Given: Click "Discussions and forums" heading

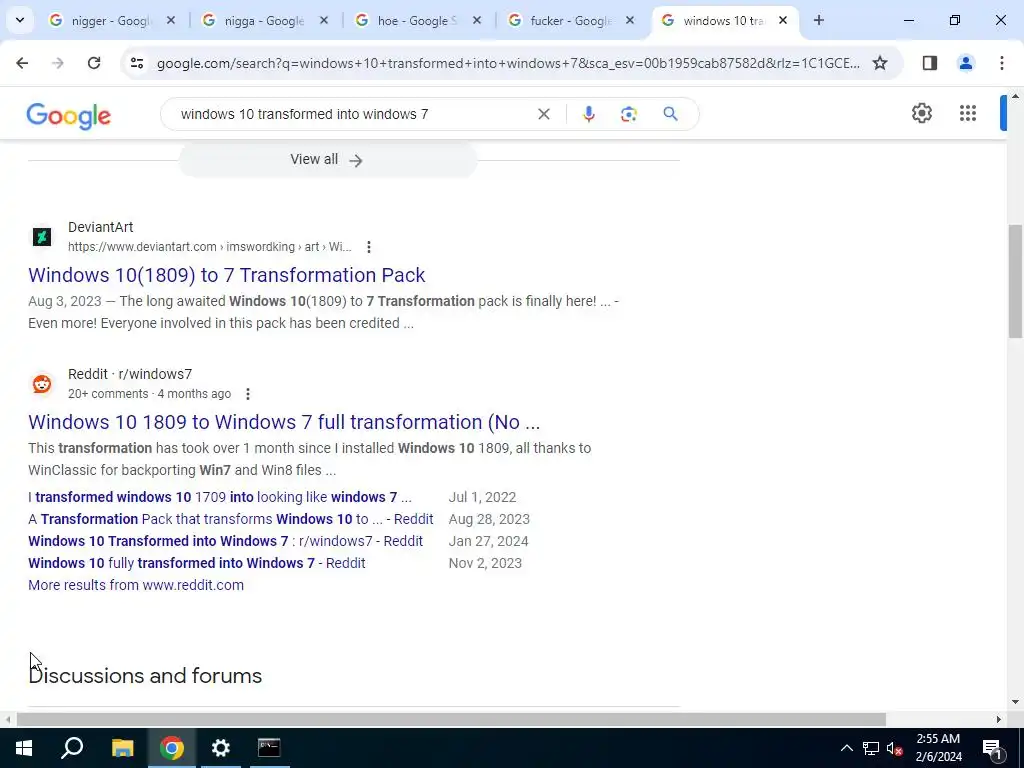Looking at the screenshot, I should (x=145, y=675).
